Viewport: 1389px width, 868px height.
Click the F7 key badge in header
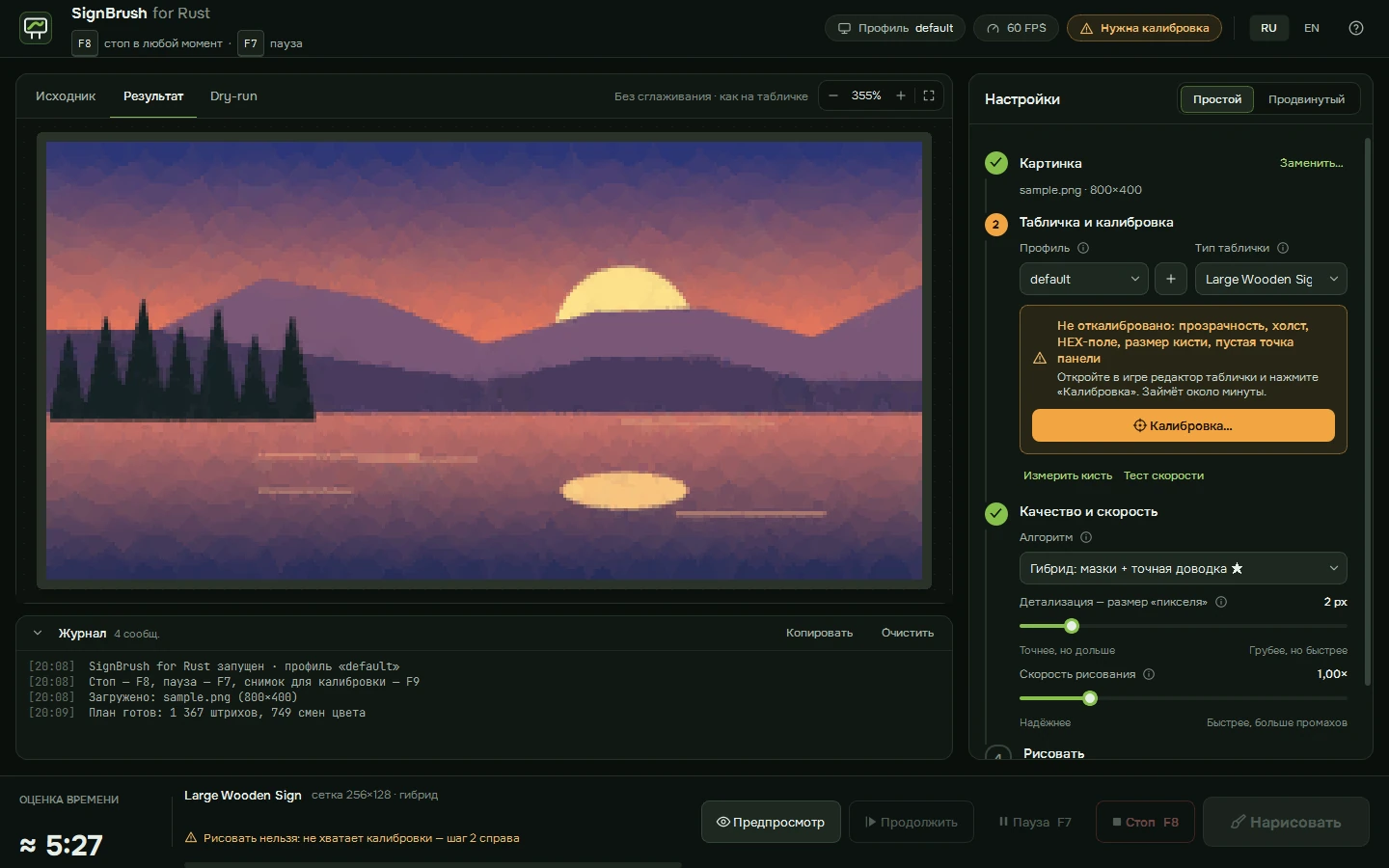tap(251, 43)
